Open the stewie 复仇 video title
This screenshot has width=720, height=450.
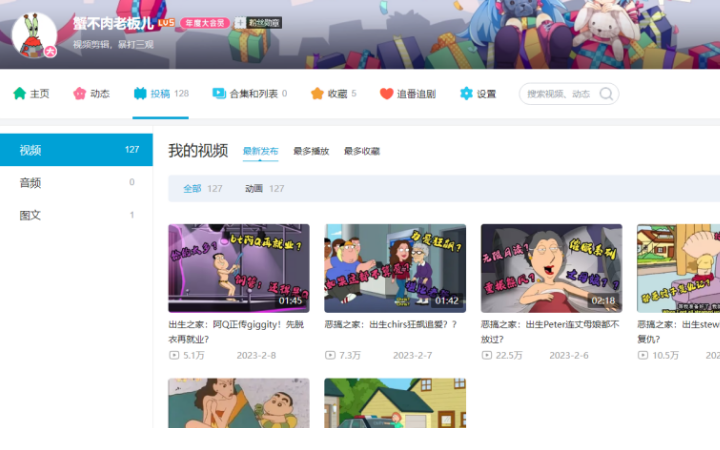[678, 332]
